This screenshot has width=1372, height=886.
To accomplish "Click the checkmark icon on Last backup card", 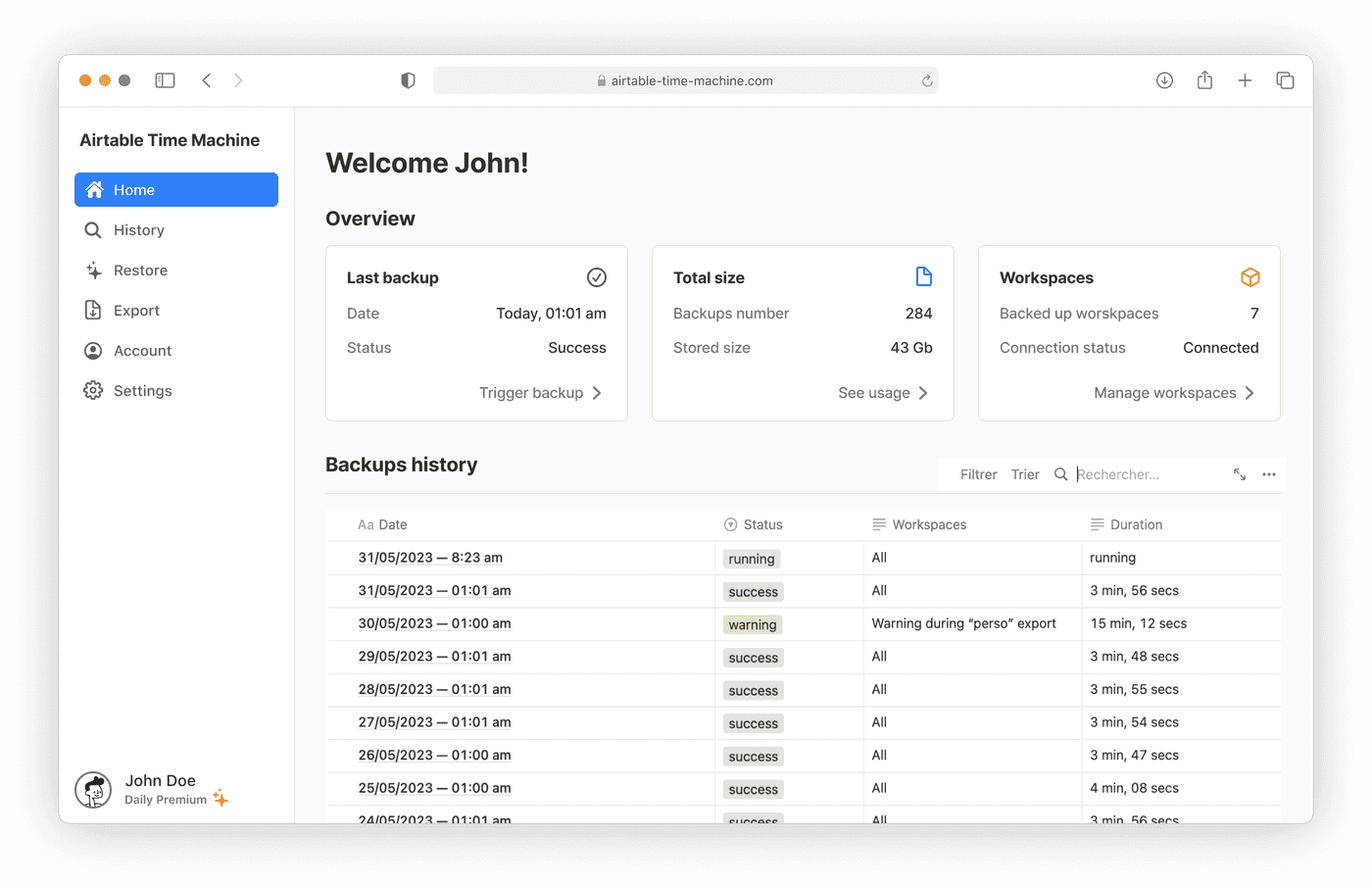I will click(x=596, y=276).
